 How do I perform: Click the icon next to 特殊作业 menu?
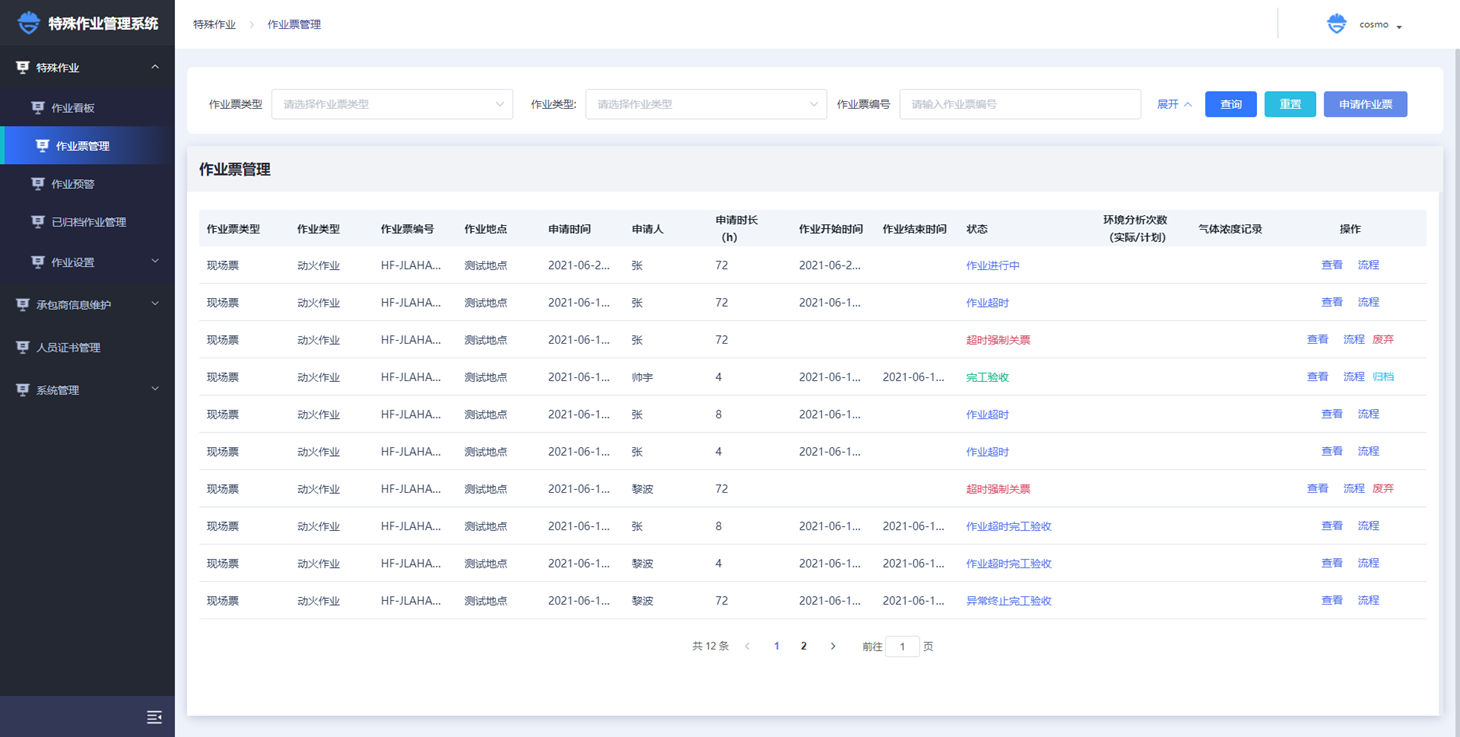pos(22,68)
